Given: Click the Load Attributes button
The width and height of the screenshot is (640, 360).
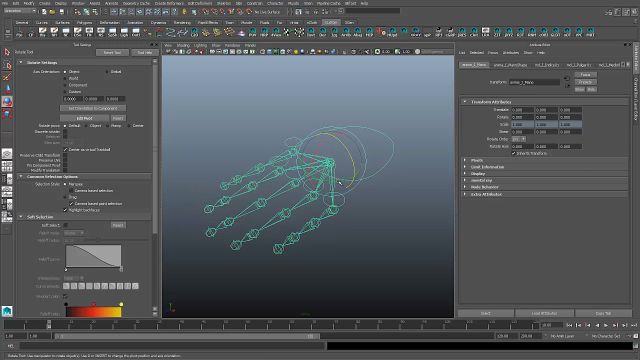Looking at the screenshot, I should point(544,313).
